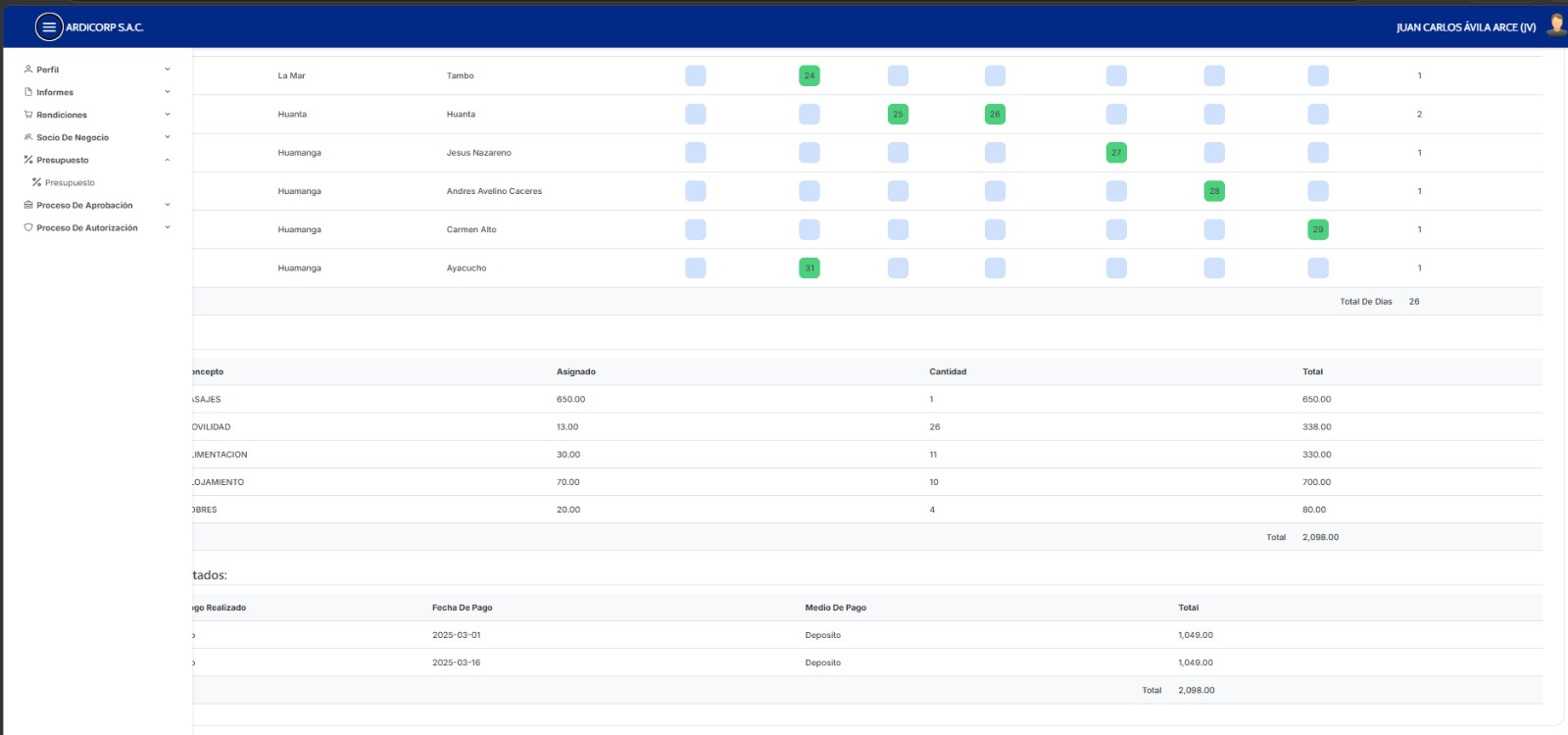Toggle green day 31 box for Ayacucho
Viewport: 1568px width, 735px height.
click(809, 268)
